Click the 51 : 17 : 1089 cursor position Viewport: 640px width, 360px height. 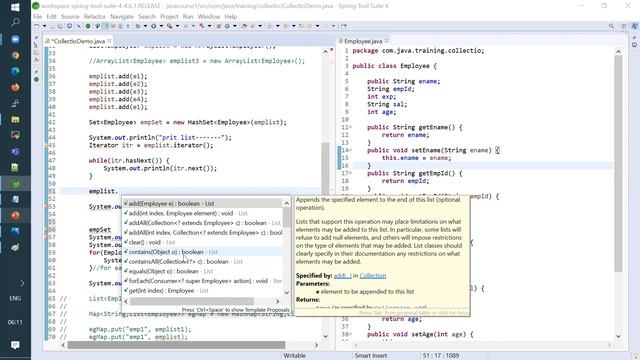(441, 356)
